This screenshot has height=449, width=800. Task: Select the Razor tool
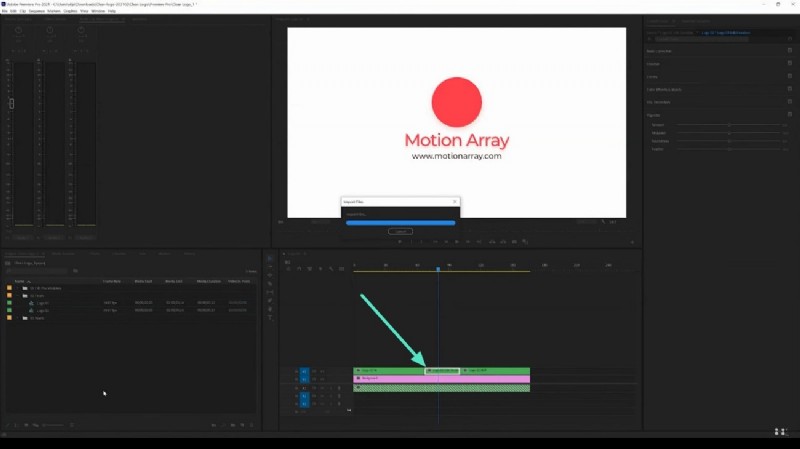pyautogui.click(x=270, y=284)
